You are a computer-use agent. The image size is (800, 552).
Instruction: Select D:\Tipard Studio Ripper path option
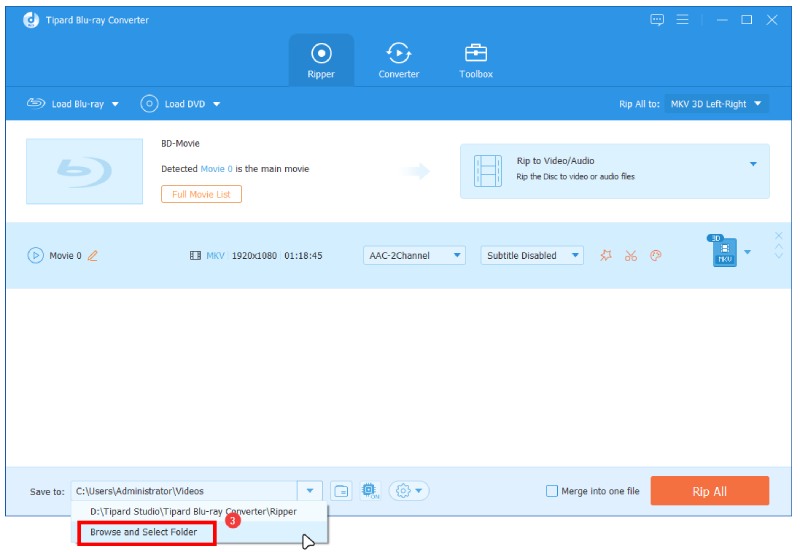199,511
